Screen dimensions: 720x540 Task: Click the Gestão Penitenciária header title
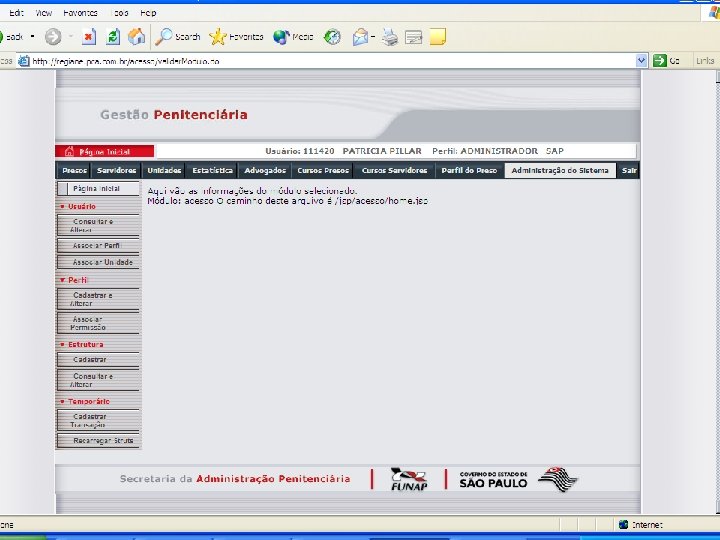coord(174,114)
